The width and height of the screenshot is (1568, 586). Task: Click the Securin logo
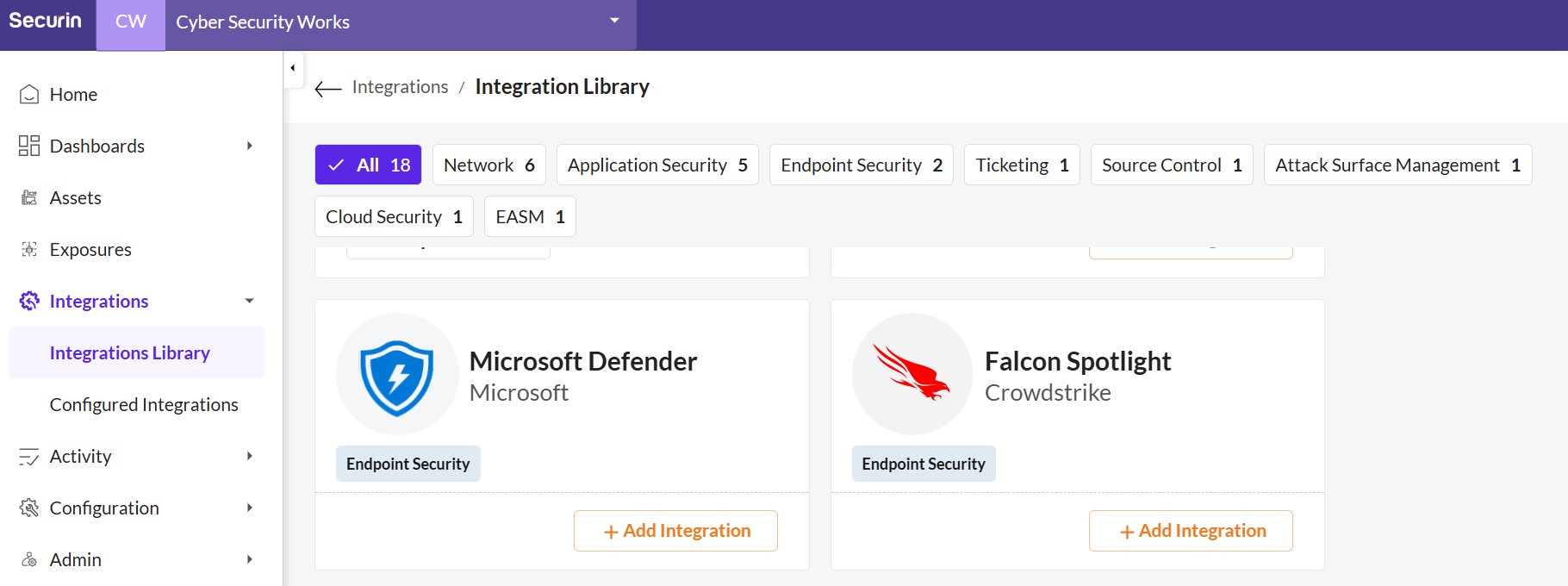coord(45,21)
